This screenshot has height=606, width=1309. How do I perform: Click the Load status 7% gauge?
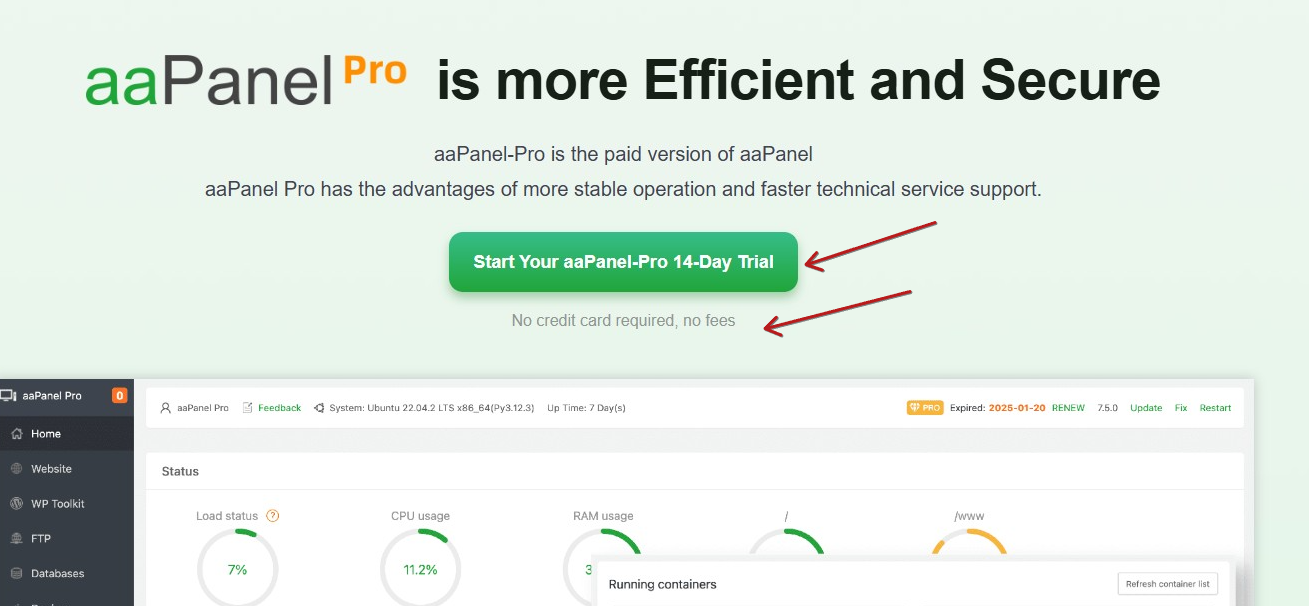point(237,568)
